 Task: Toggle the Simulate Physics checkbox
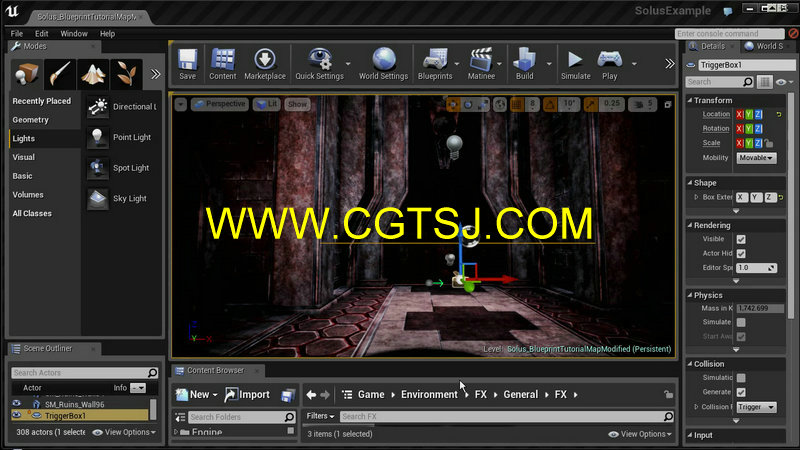[x=741, y=322]
